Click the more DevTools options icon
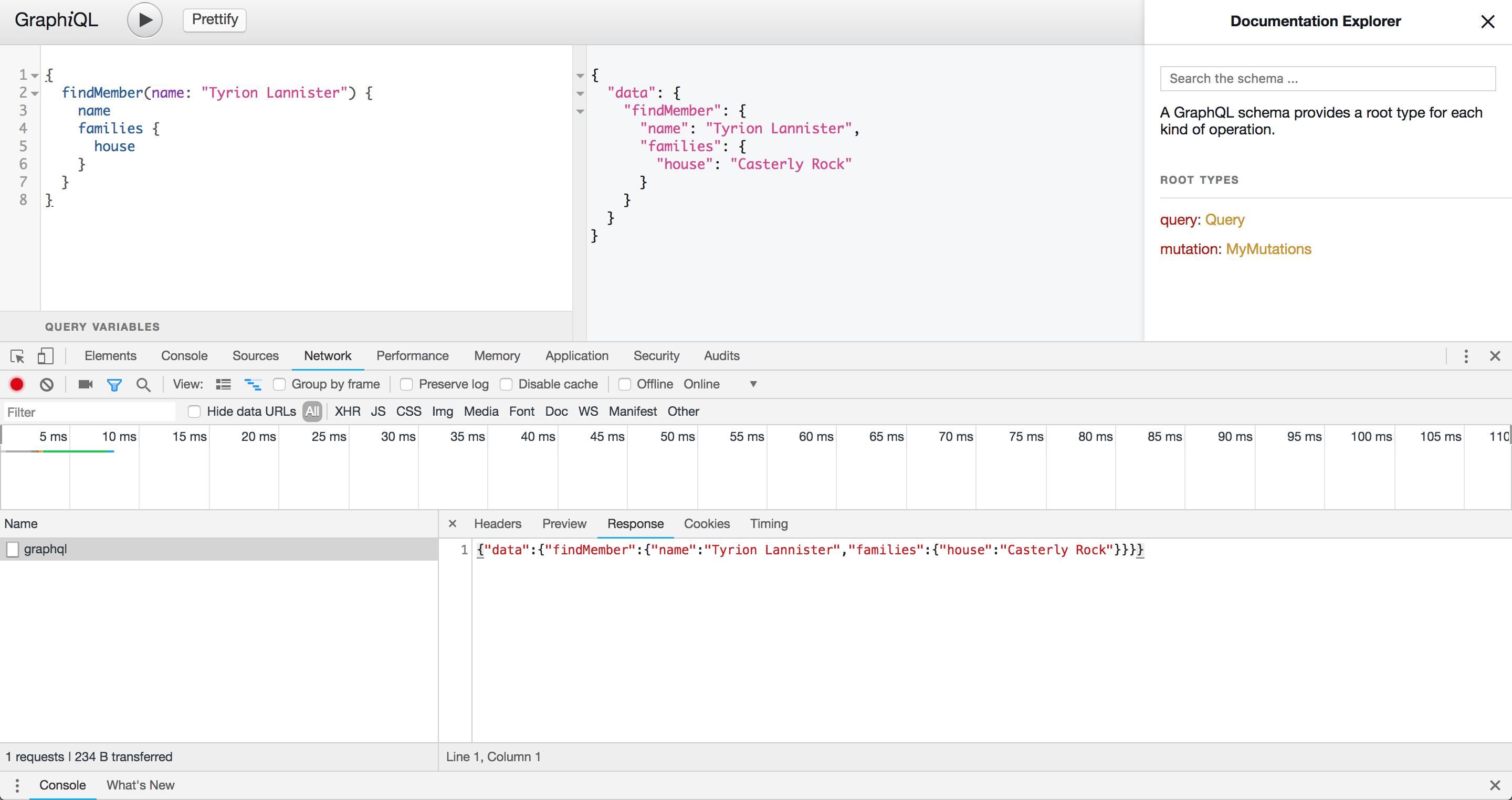This screenshot has height=800, width=1512. pos(1466,356)
